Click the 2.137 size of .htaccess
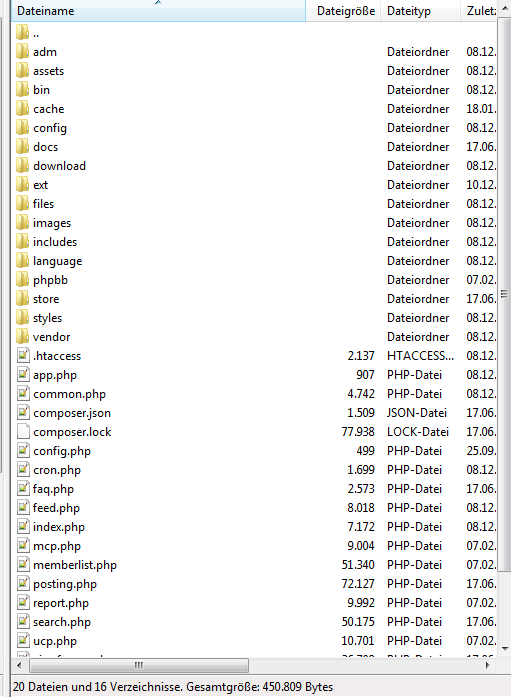This screenshot has height=697, width=511. [x=361, y=356]
